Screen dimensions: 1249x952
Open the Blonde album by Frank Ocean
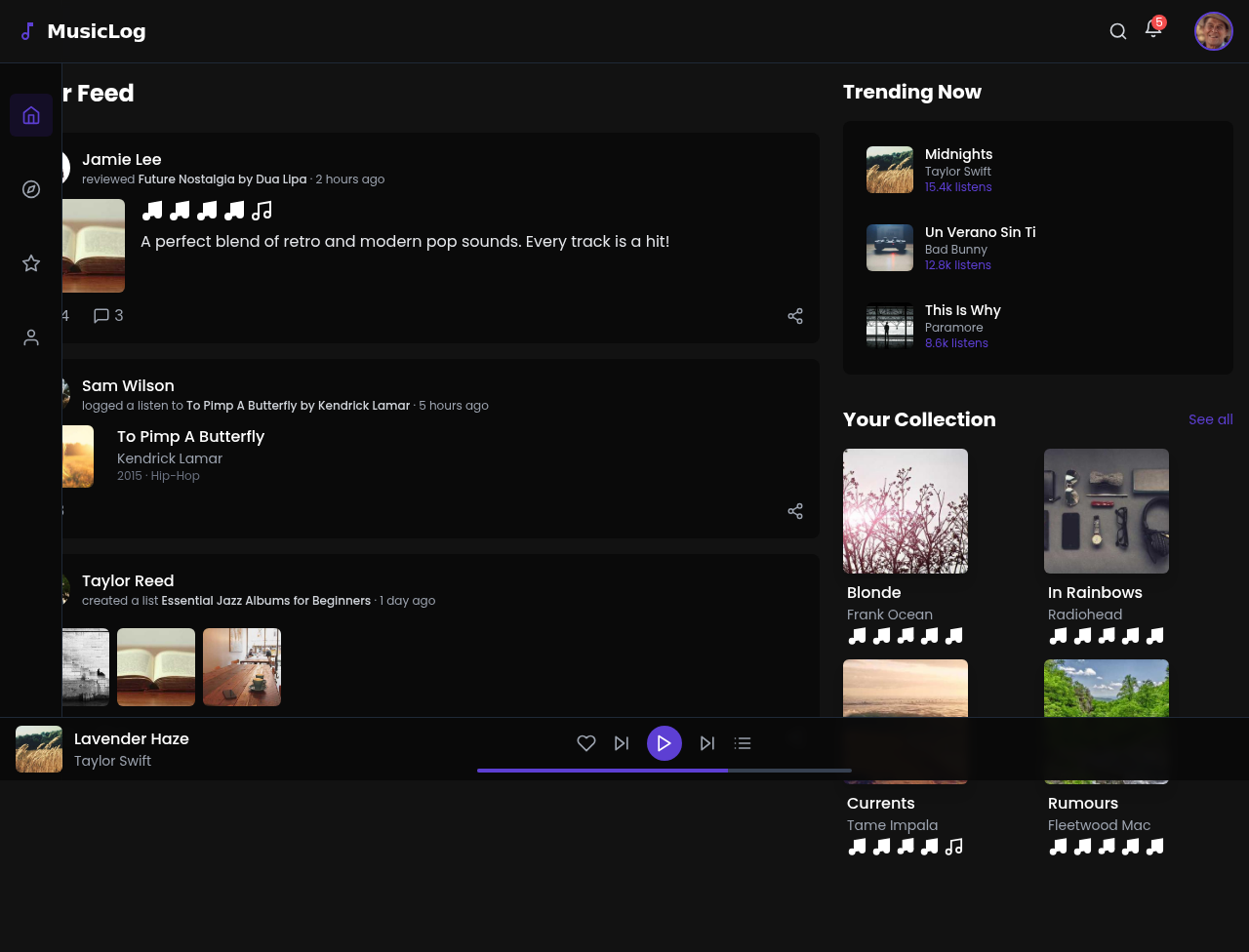[906, 510]
